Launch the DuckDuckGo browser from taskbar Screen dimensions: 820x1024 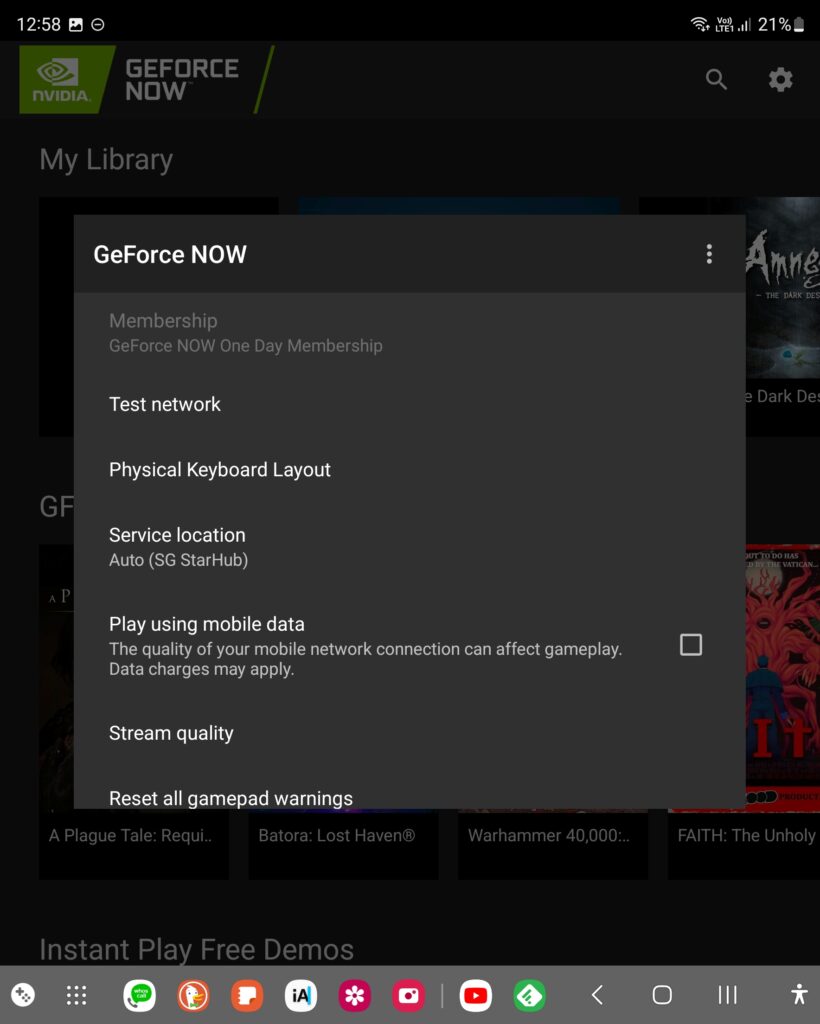[x=193, y=995]
